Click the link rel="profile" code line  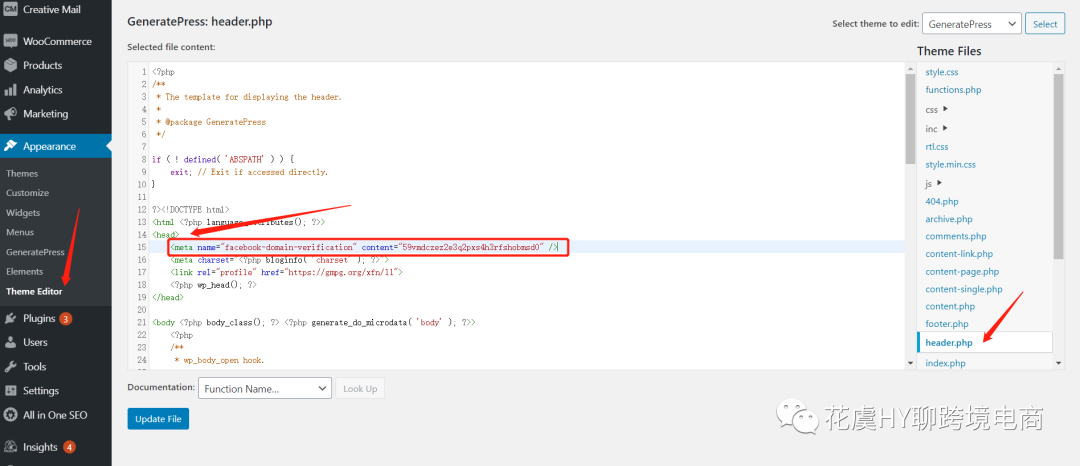point(287,272)
